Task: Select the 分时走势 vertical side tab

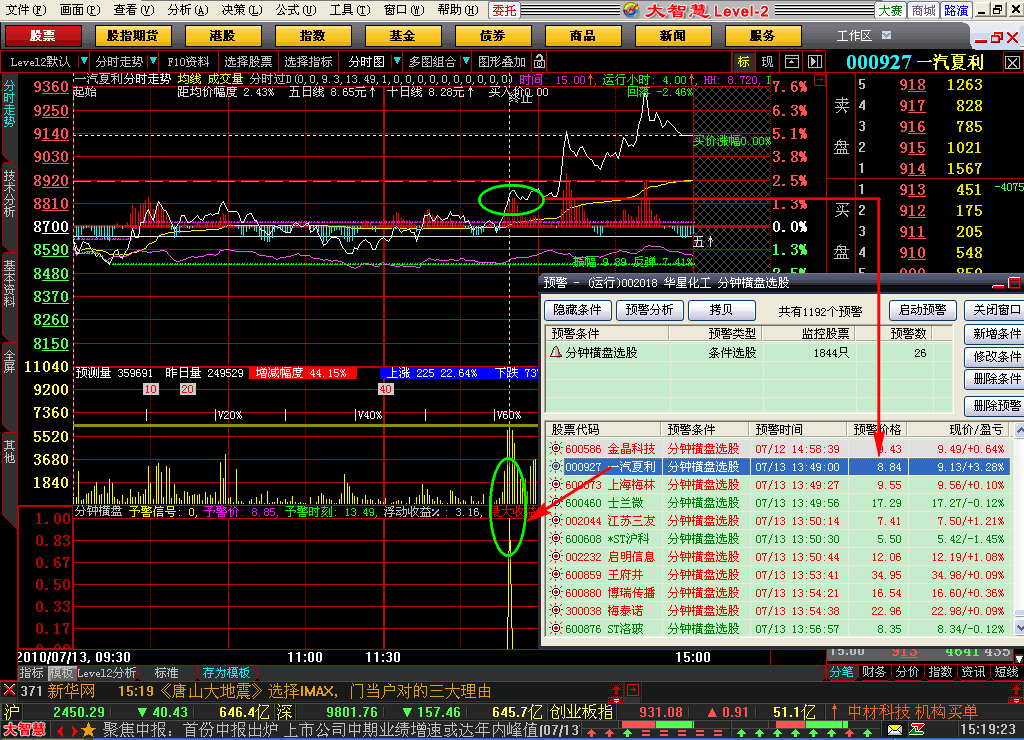Action: (x=9, y=103)
